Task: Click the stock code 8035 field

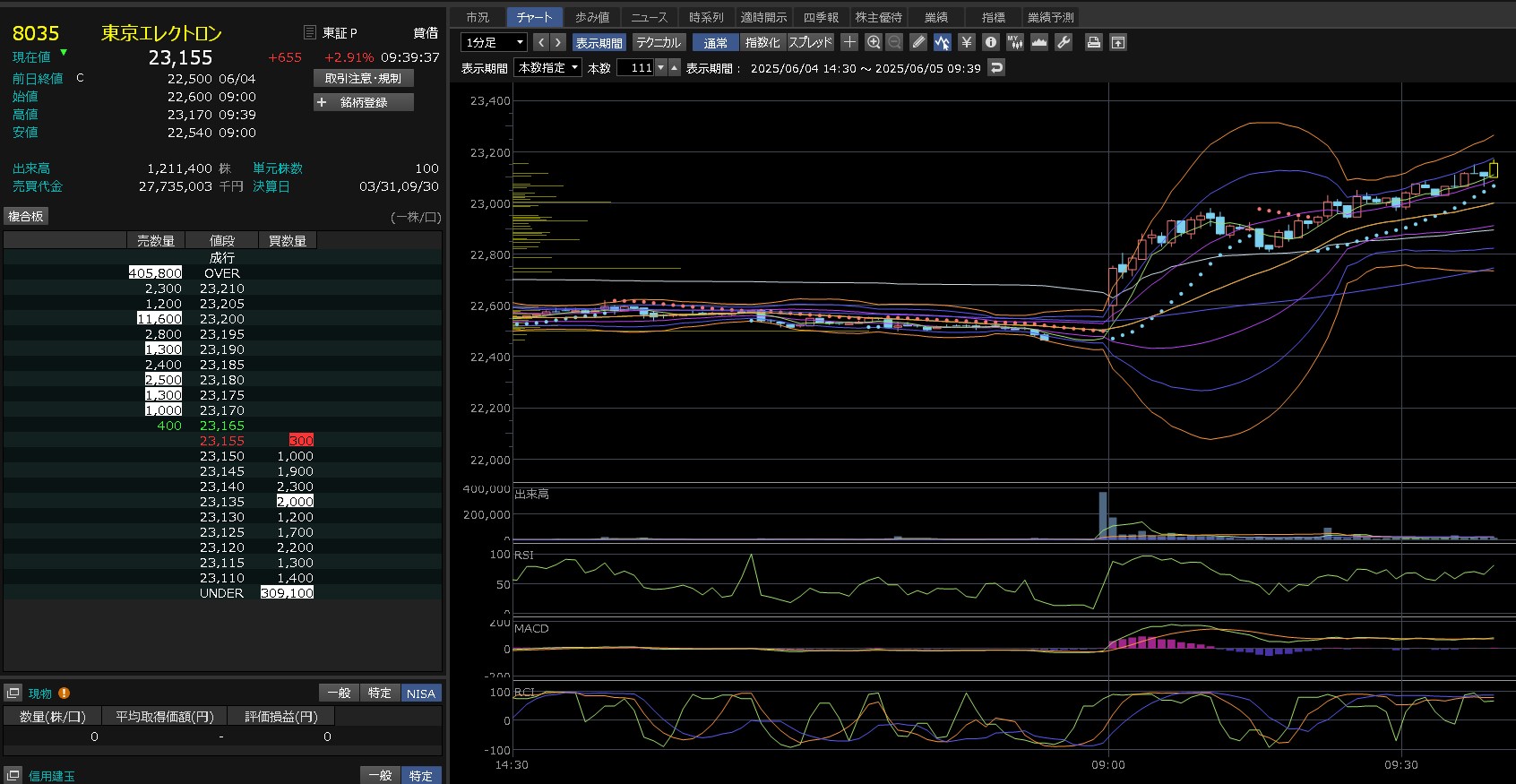Action: point(36,33)
